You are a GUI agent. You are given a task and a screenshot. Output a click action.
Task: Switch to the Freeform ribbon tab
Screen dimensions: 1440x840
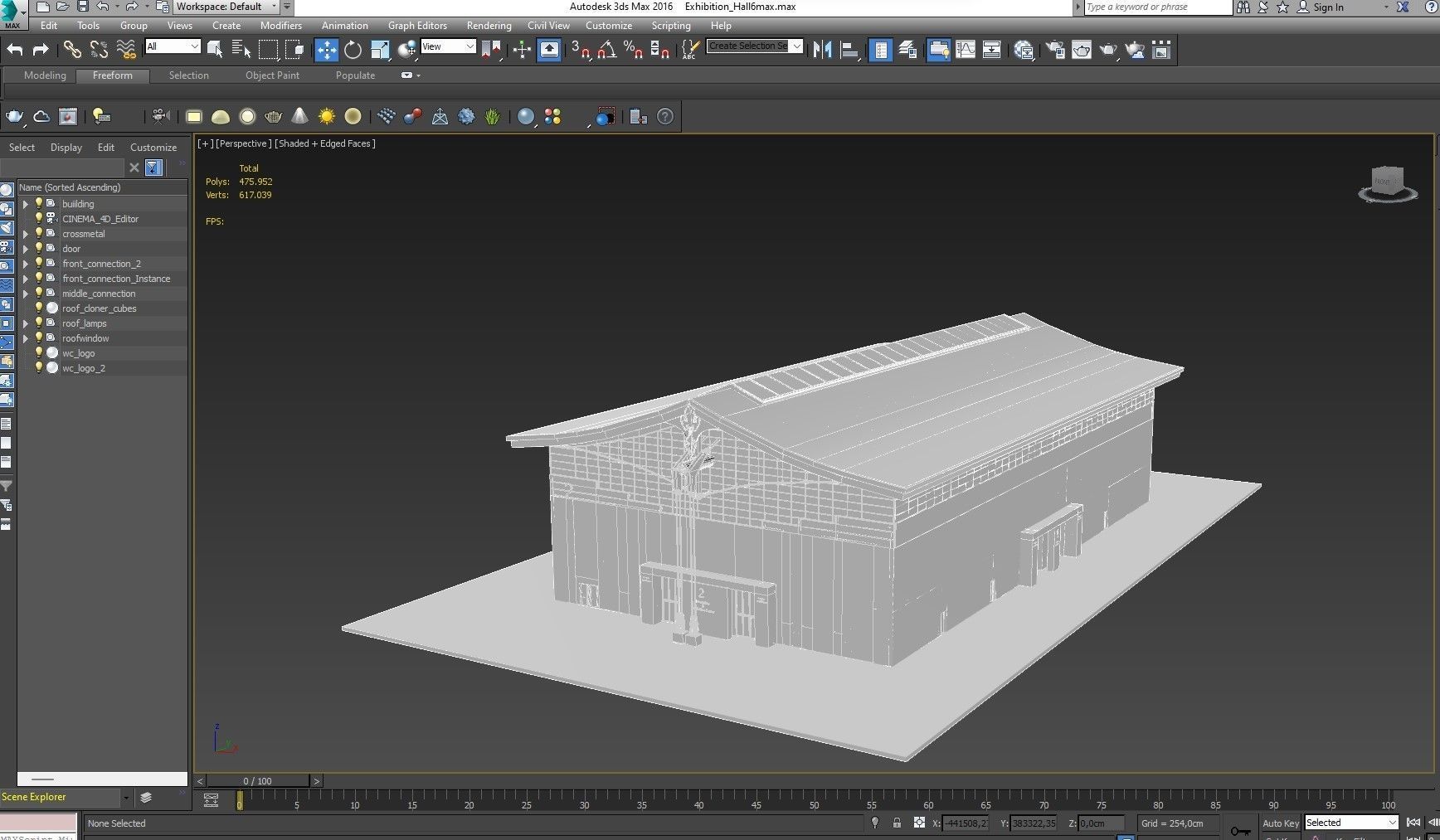click(x=113, y=75)
